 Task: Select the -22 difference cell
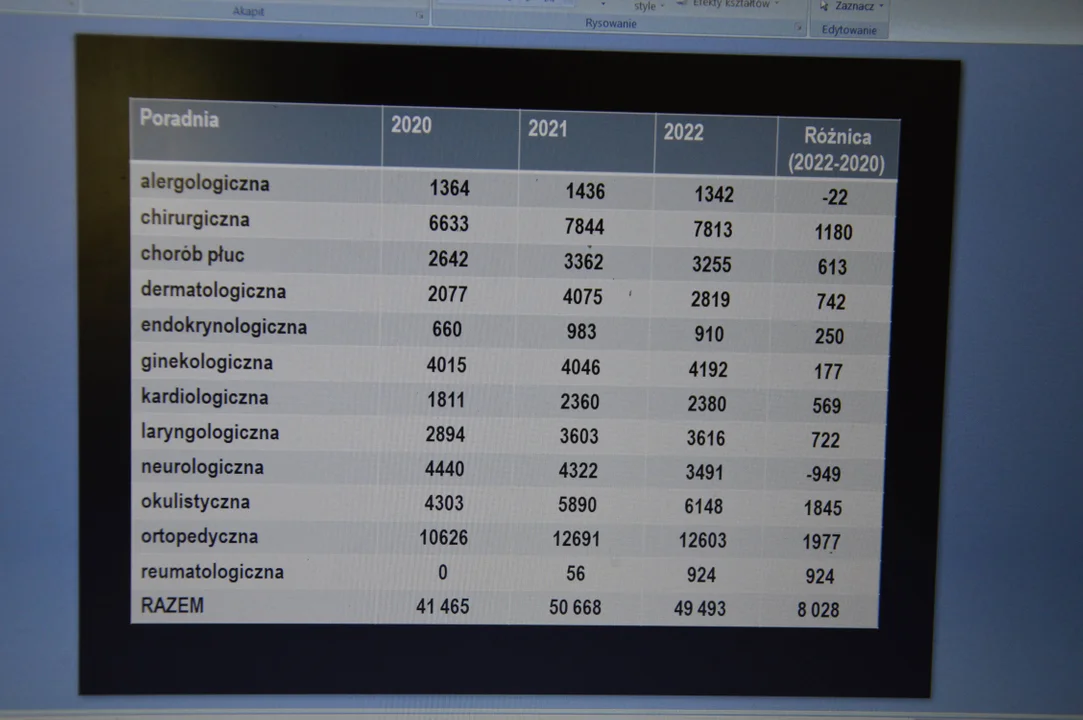pyautogui.click(x=834, y=198)
